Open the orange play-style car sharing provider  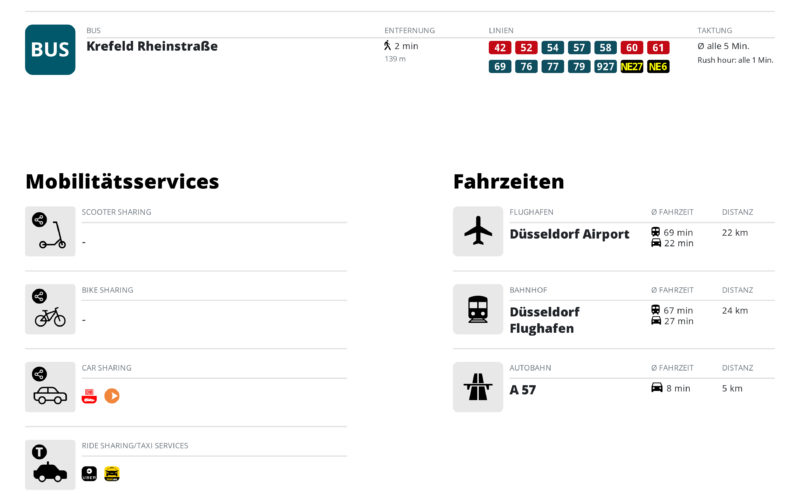pos(112,396)
